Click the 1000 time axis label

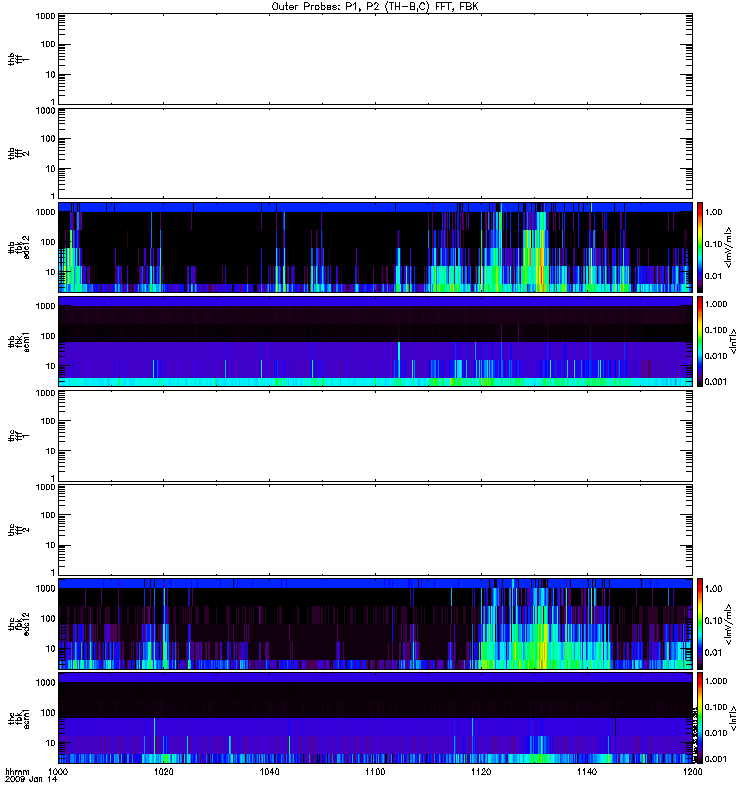[58, 772]
